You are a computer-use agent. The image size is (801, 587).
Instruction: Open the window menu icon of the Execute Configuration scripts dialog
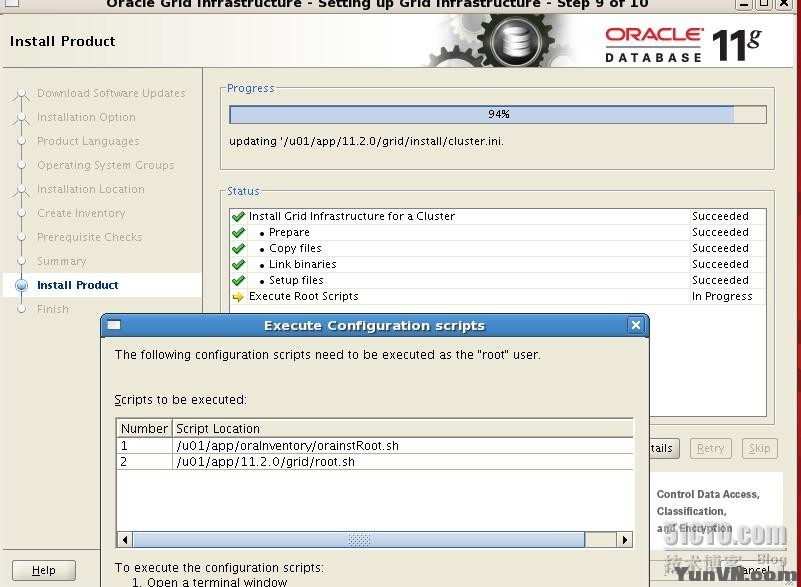point(114,325)
